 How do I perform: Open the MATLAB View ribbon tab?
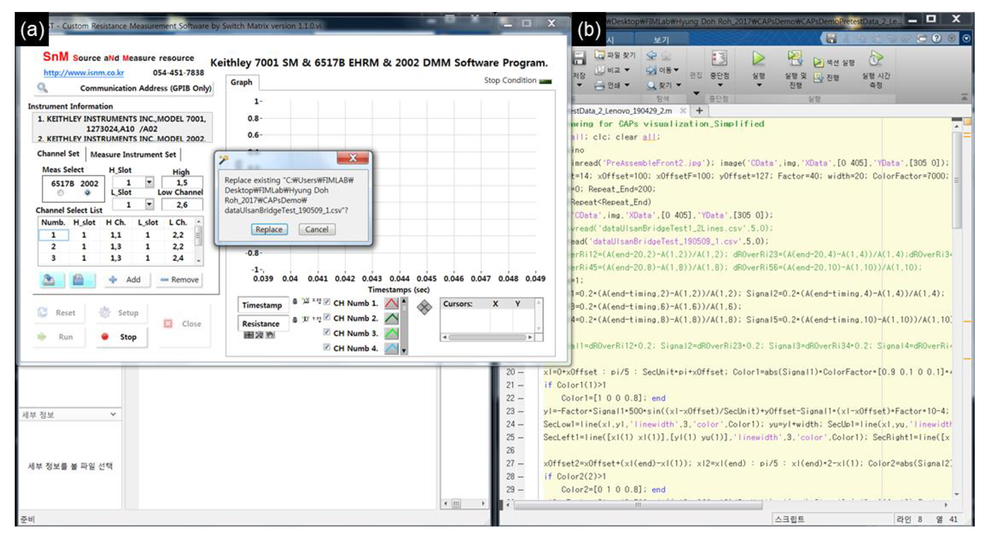tap(661, 40)
